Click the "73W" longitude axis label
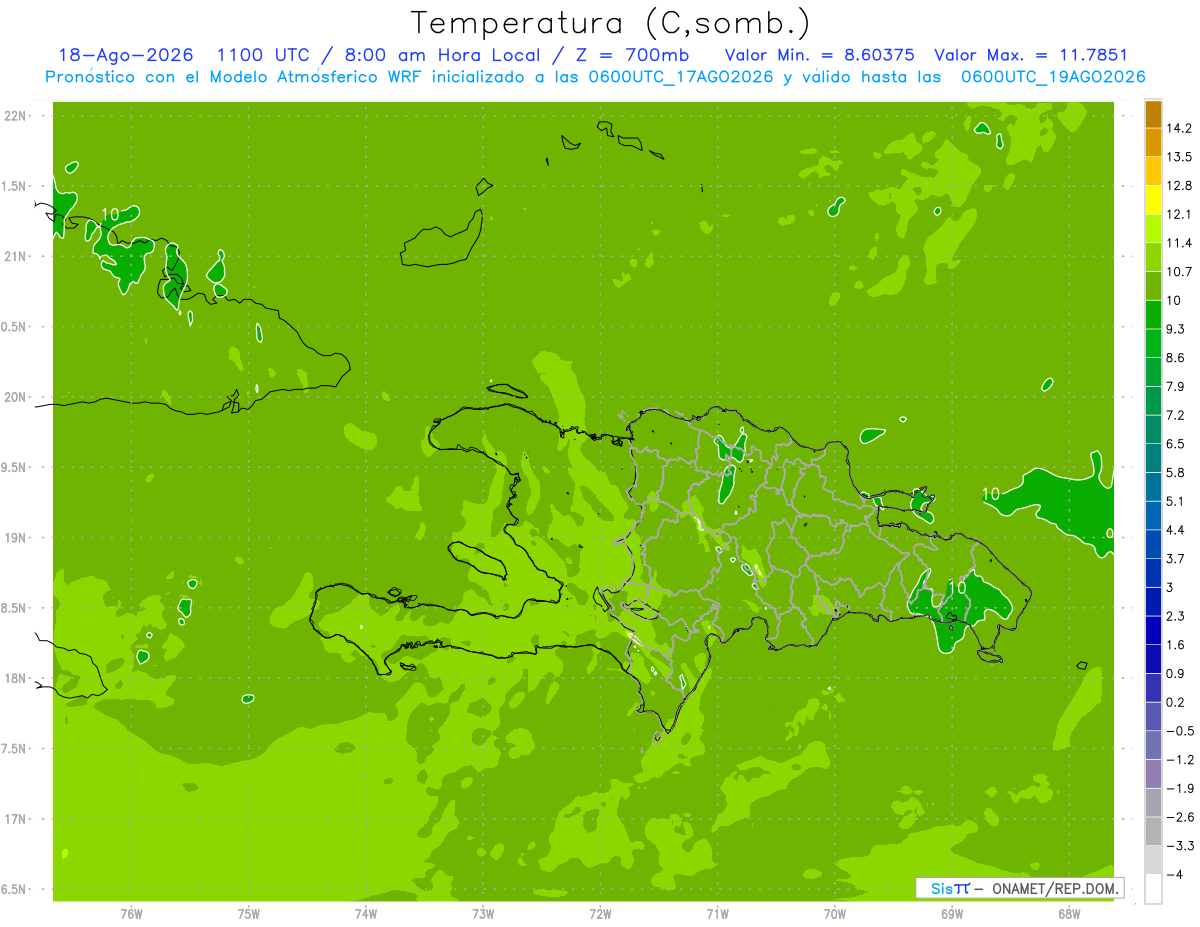This screenshot has width=1200, height=927. 483,913
